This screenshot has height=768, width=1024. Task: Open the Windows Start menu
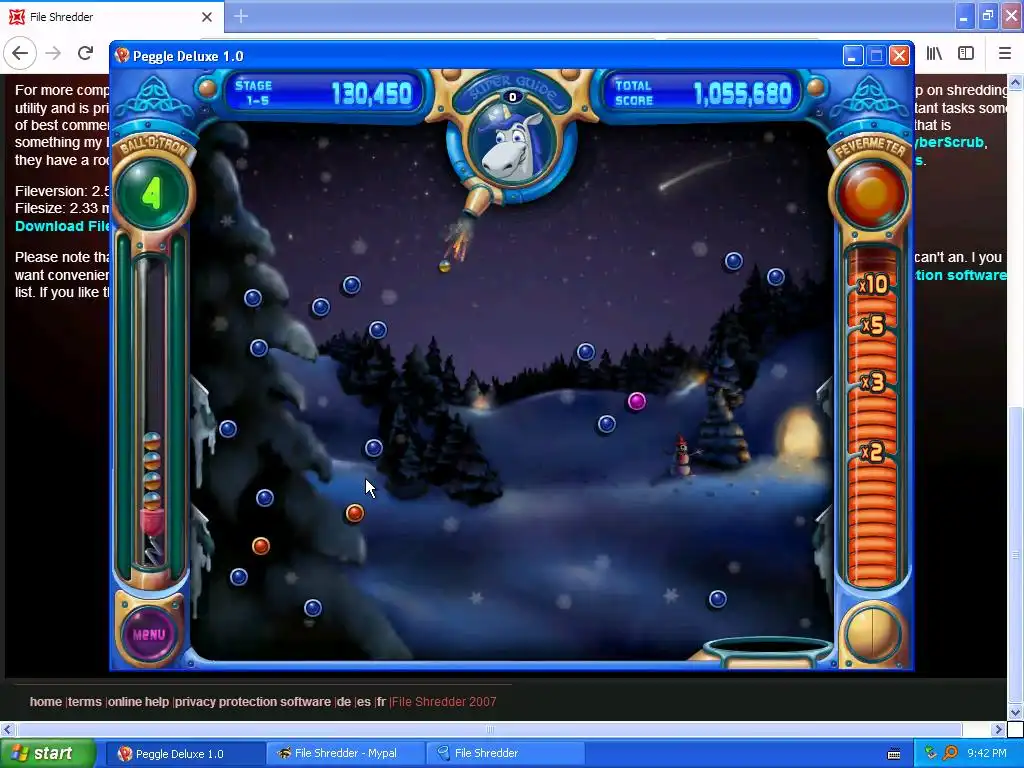click(x=46, y=753)
